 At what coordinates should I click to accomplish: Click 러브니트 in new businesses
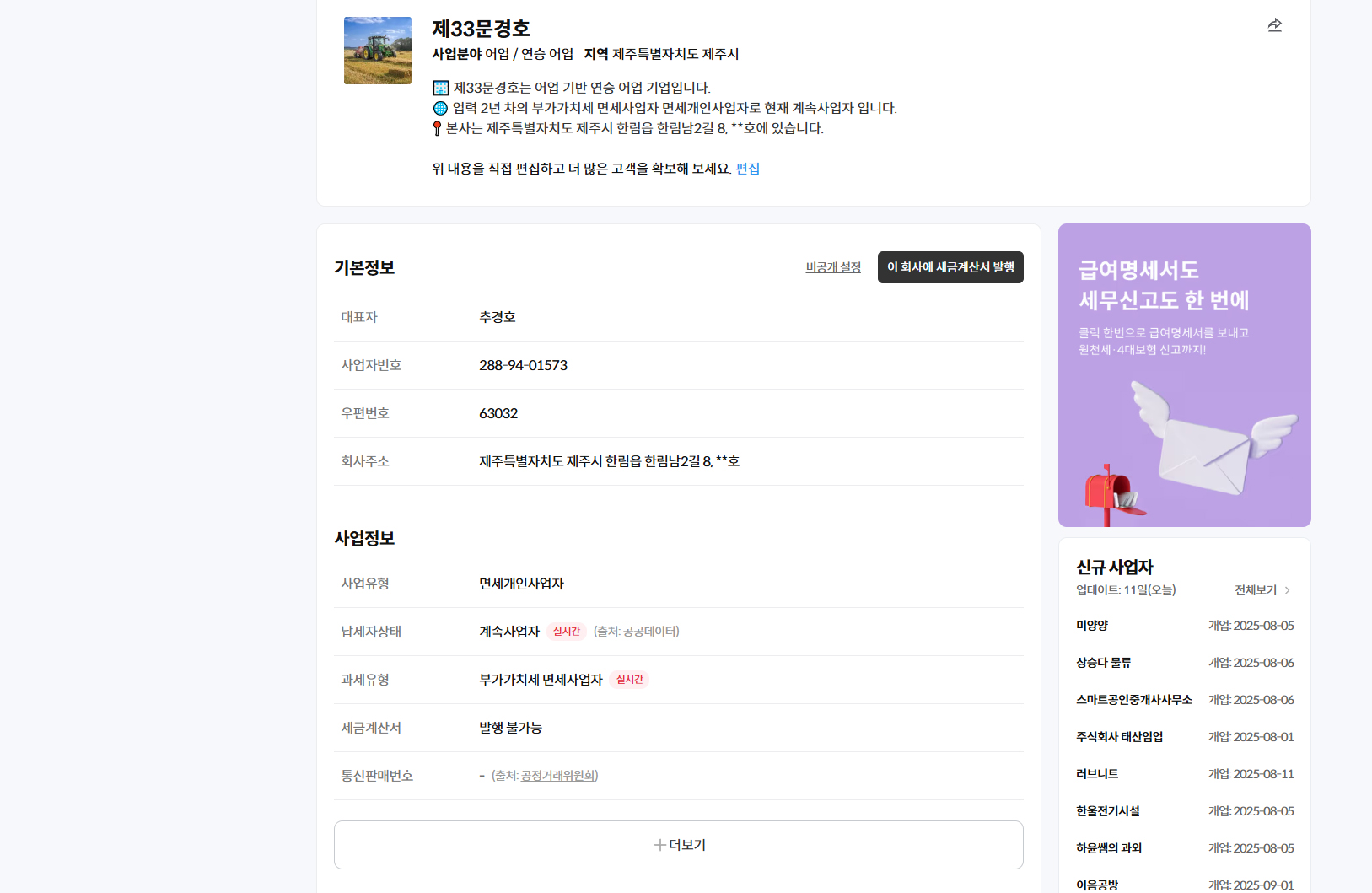[1097, 774]
